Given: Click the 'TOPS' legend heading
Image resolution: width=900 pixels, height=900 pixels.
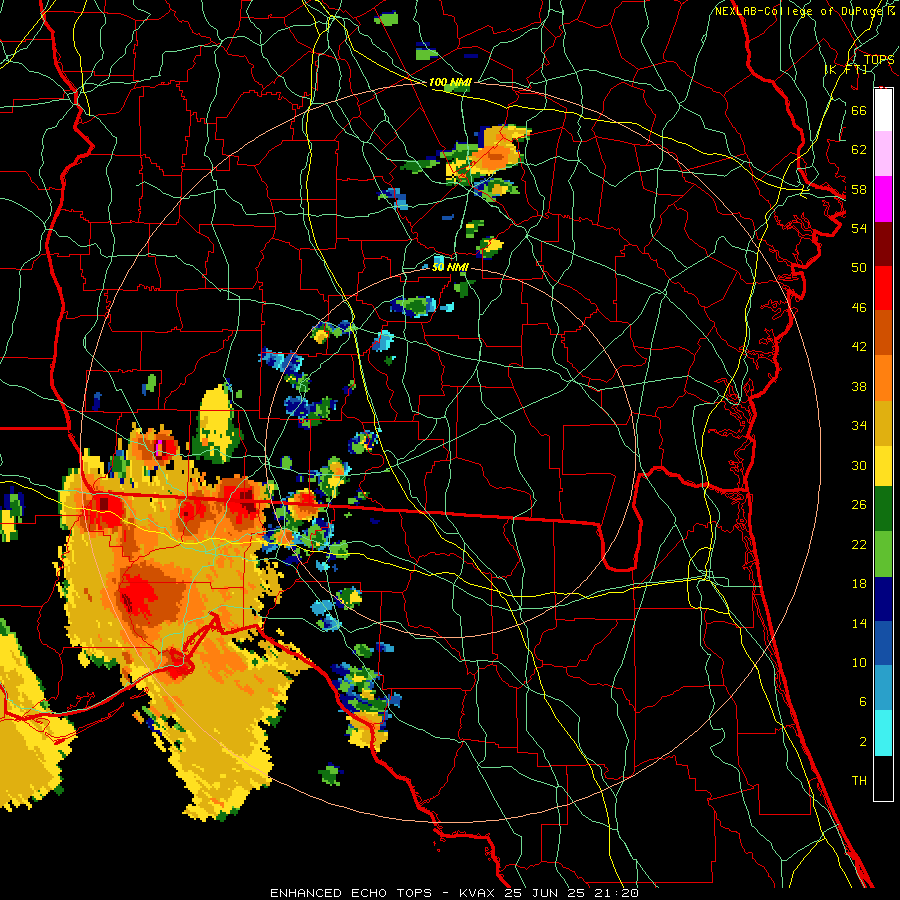Looking at the screenshot, I should (879, 60).
